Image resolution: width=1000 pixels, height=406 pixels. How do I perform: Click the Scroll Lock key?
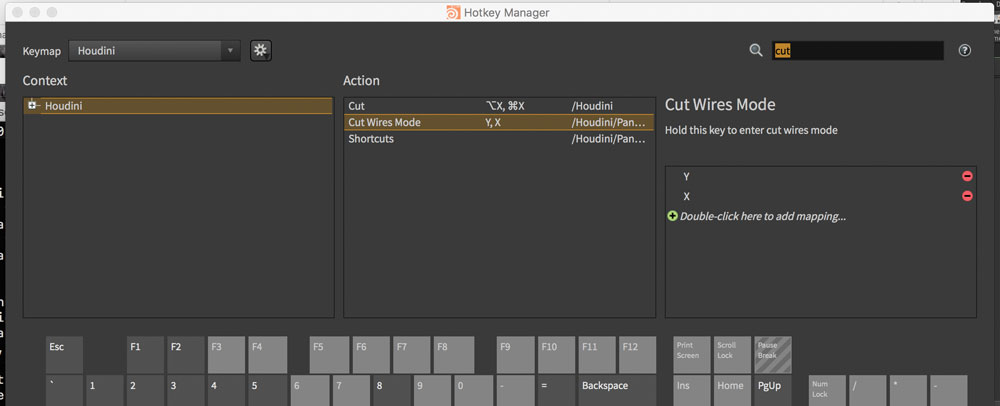[732, 355]
